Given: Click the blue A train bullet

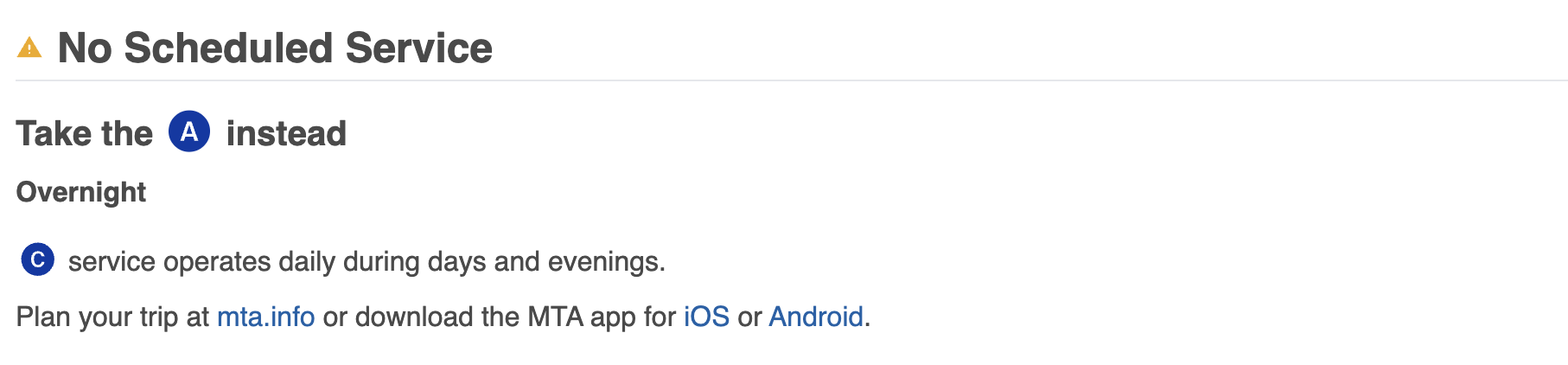Looking at the screenshot, I should click(189, 131).
